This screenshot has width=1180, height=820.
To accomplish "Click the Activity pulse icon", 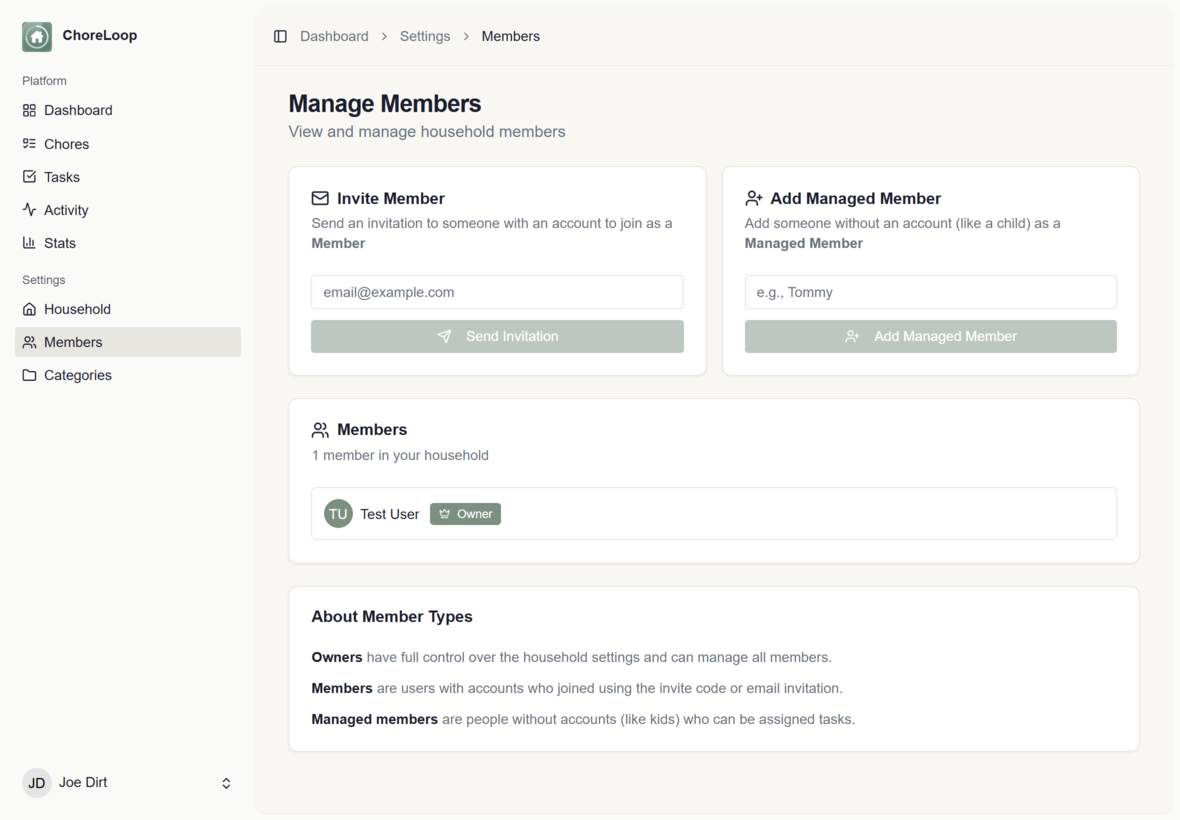I will [29, 210].
